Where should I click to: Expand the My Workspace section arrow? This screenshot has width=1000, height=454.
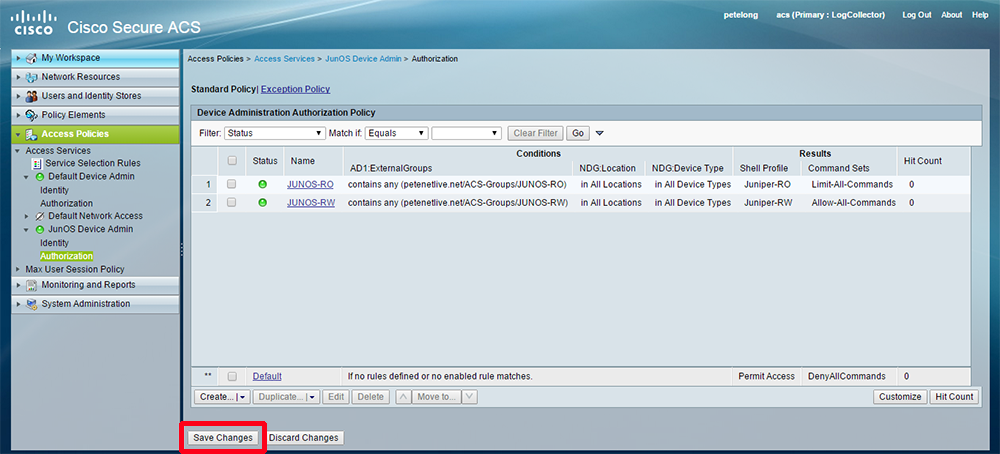coord(19,58)
